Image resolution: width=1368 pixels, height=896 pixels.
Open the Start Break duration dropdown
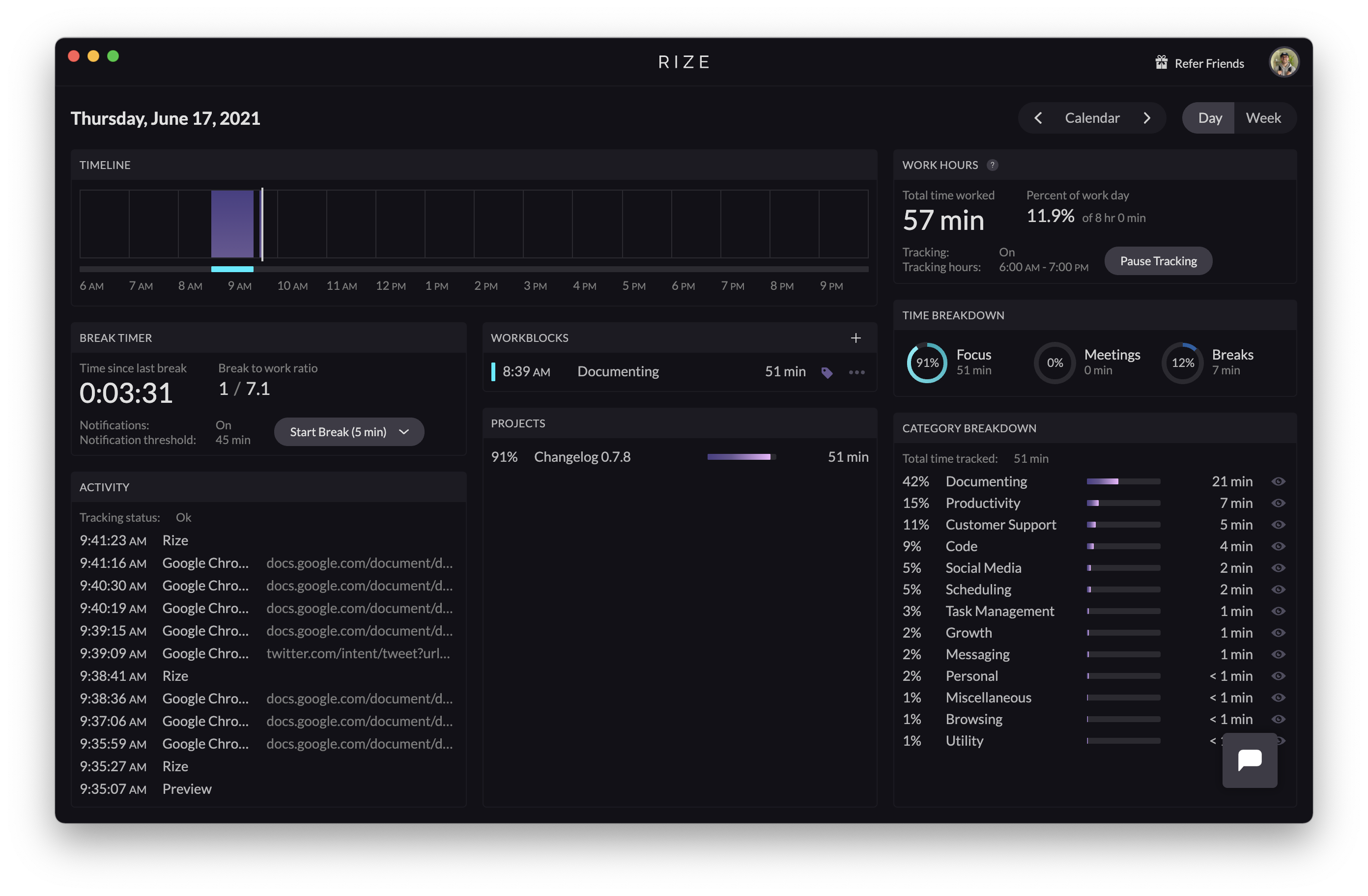point(403,432)
